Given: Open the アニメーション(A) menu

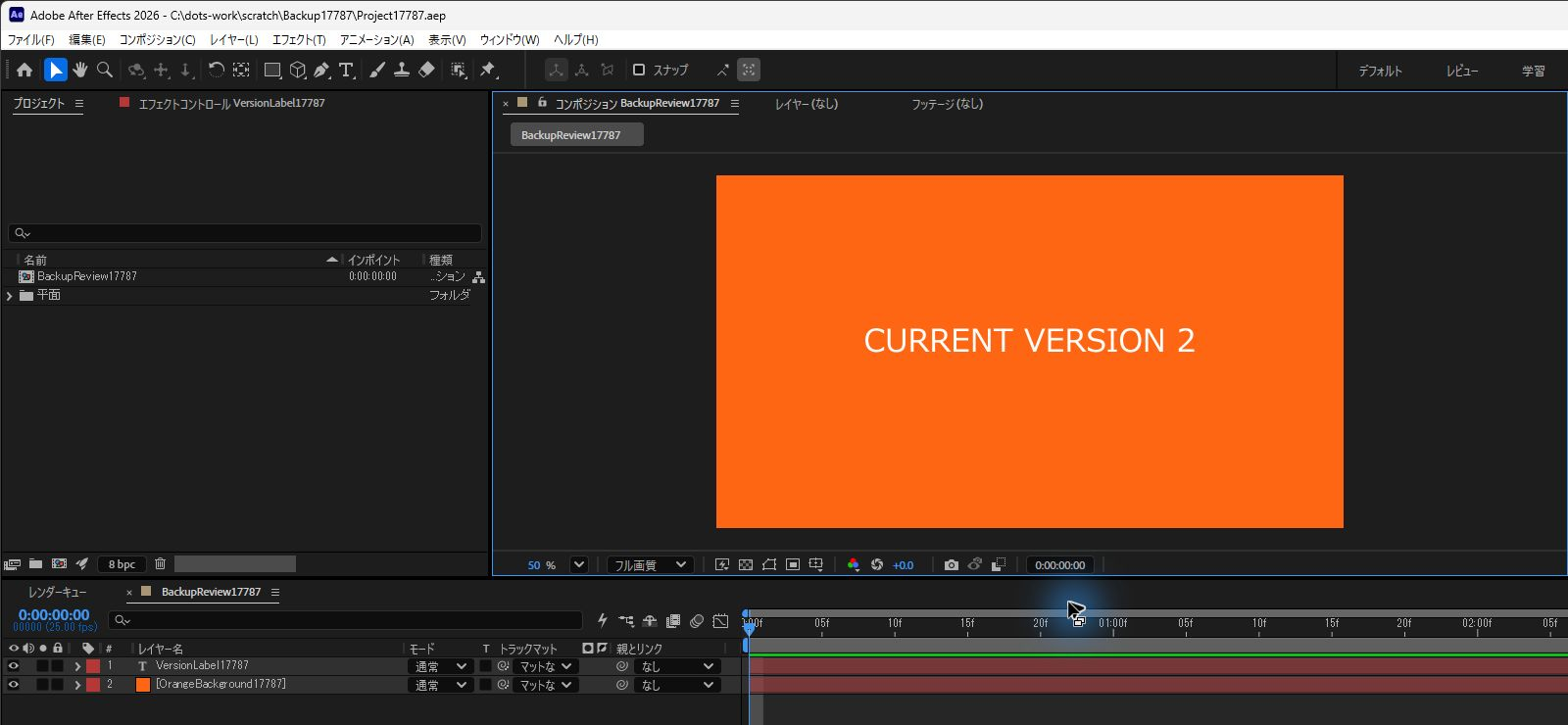Looking at the screenshot, I should pos(376,39).
